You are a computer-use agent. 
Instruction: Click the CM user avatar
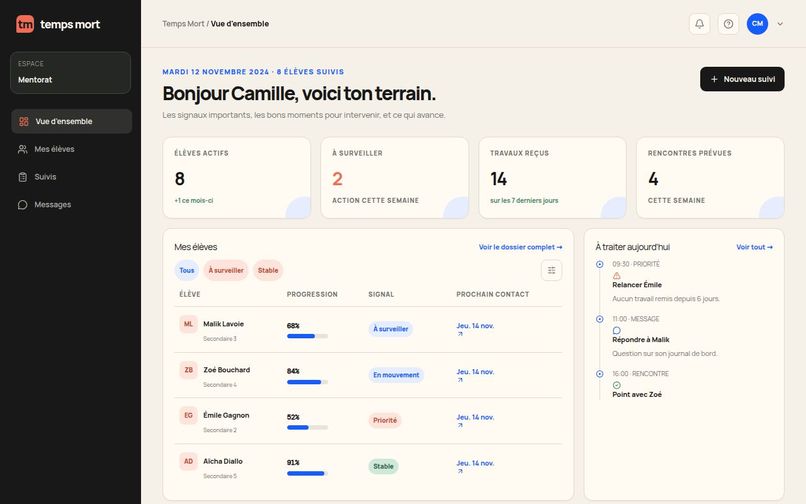pyautogui.click(x=757, y=24)
